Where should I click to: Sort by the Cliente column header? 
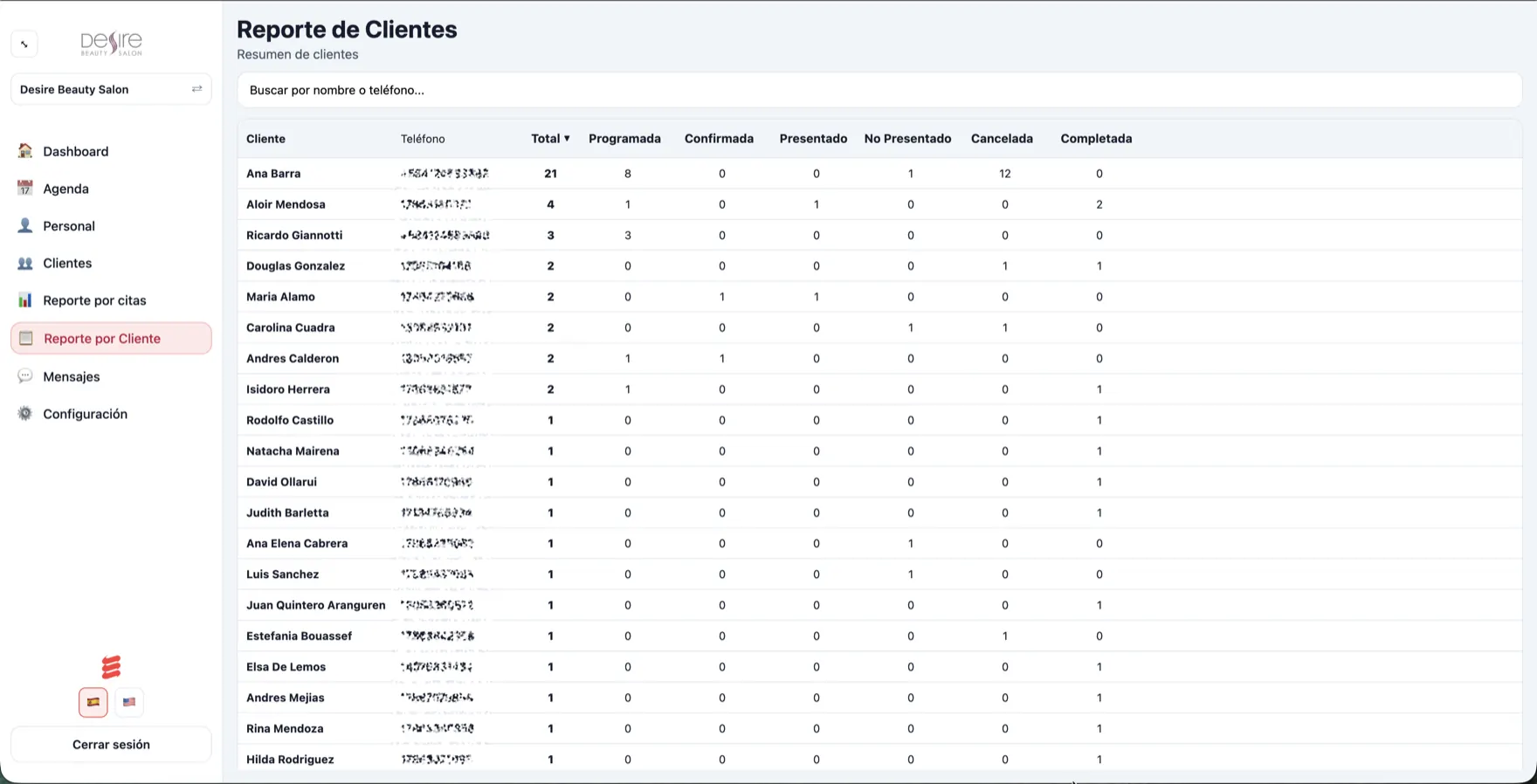[265, 139]
